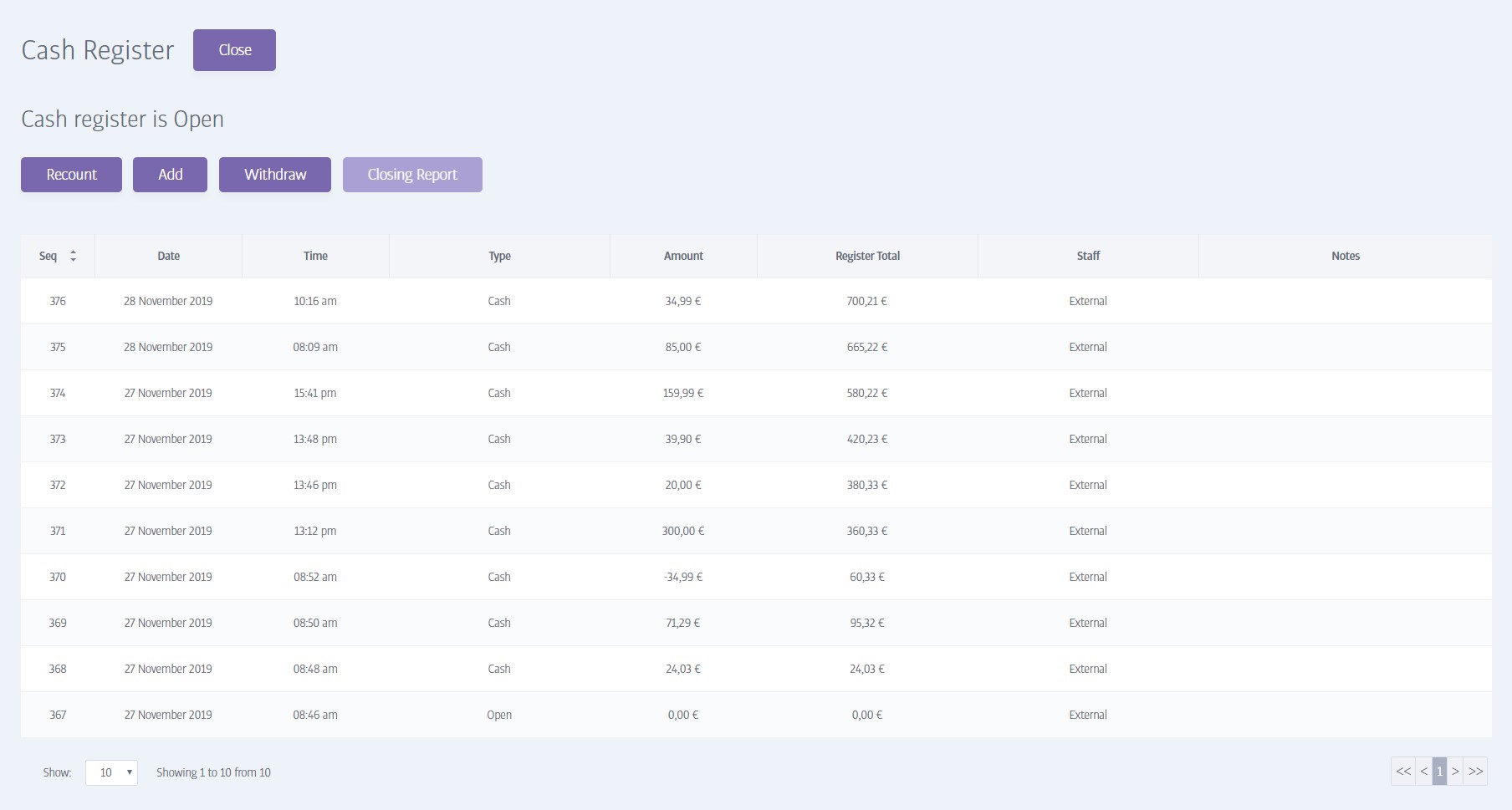The width and height of the screenshot is (1512, 810).
Task: Select sequence number 375
Action: (x=58, y=347)
